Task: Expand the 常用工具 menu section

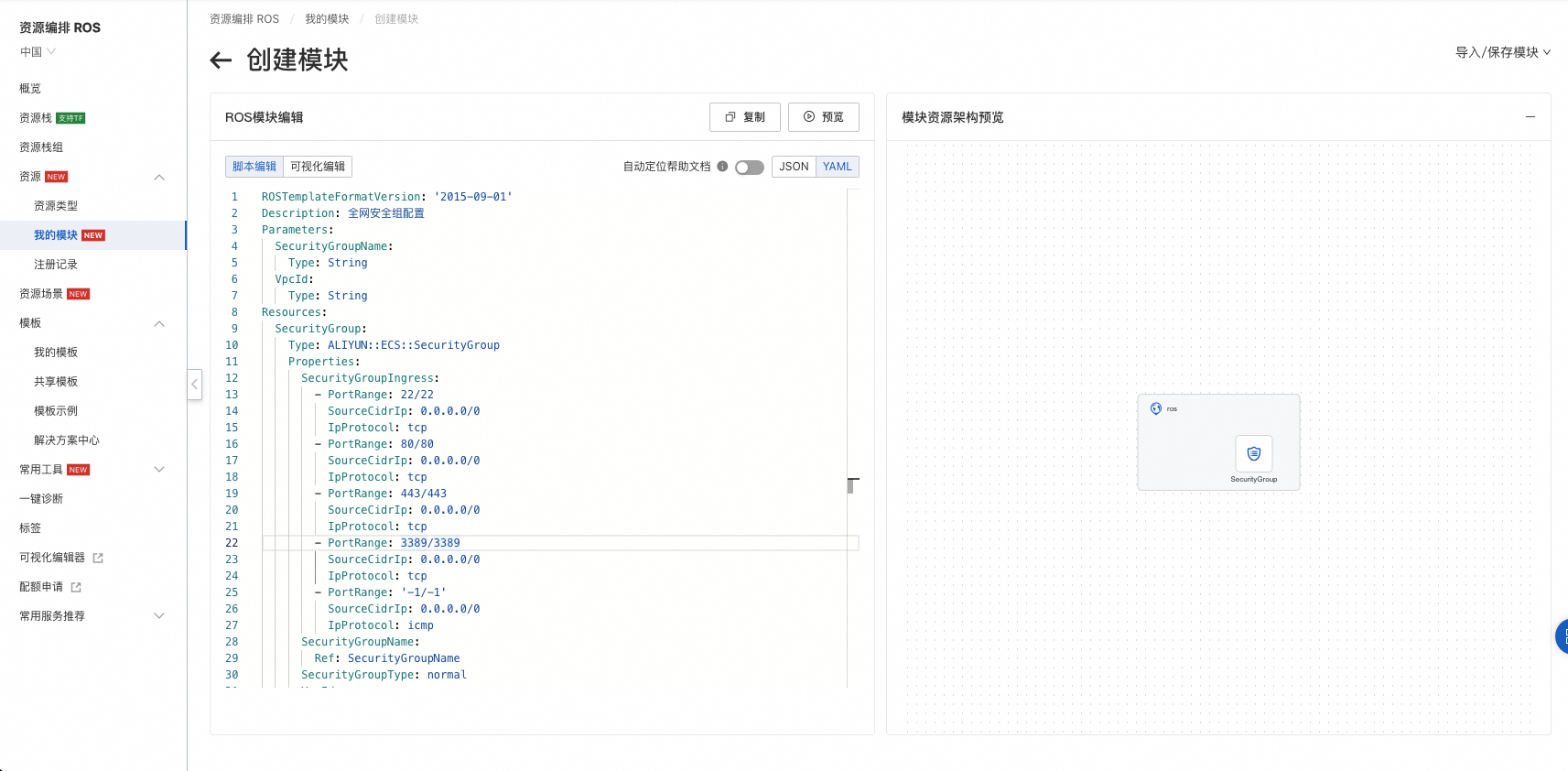Action: (x=159, y=470)
